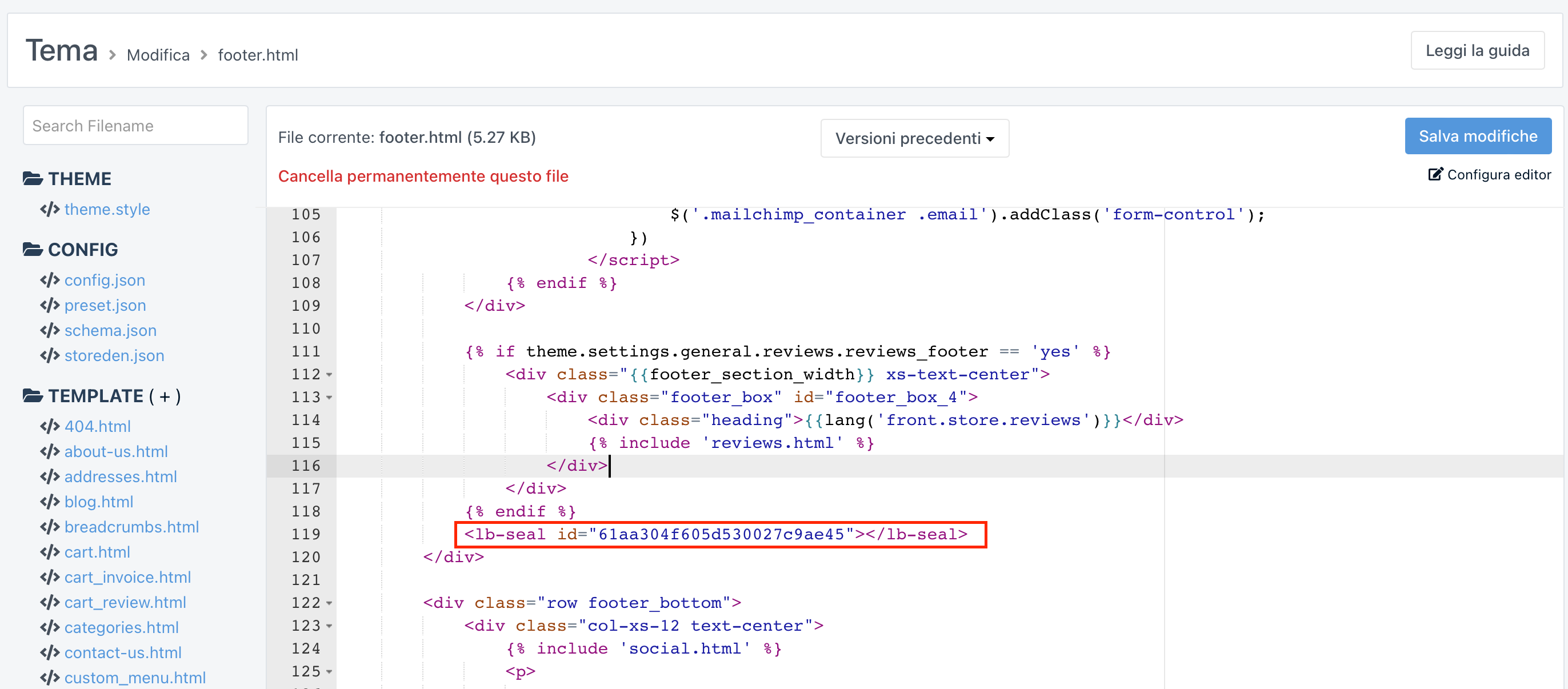1568x689 pixels.
Task: Click code icon beside cart.html
Action: (x=50, y=551)
